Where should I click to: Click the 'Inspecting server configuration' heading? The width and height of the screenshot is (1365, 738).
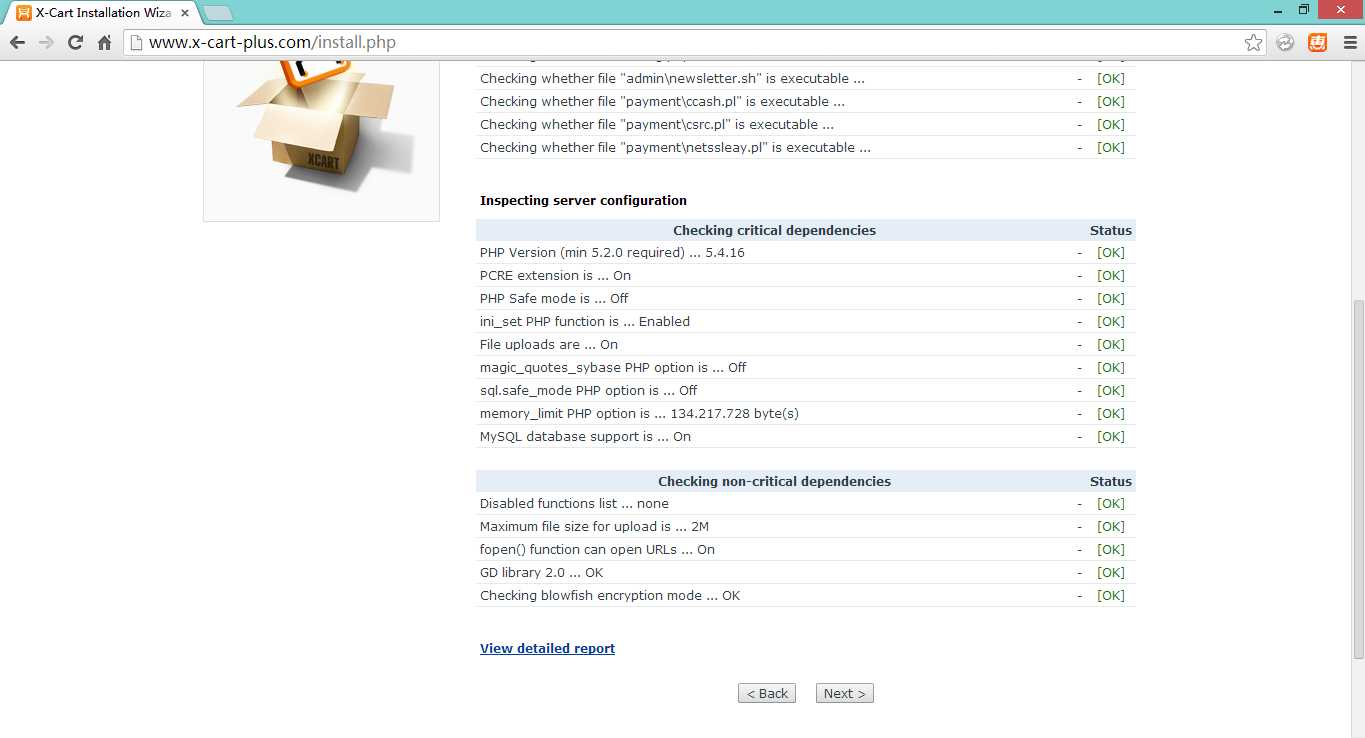(x=583, y=200)
